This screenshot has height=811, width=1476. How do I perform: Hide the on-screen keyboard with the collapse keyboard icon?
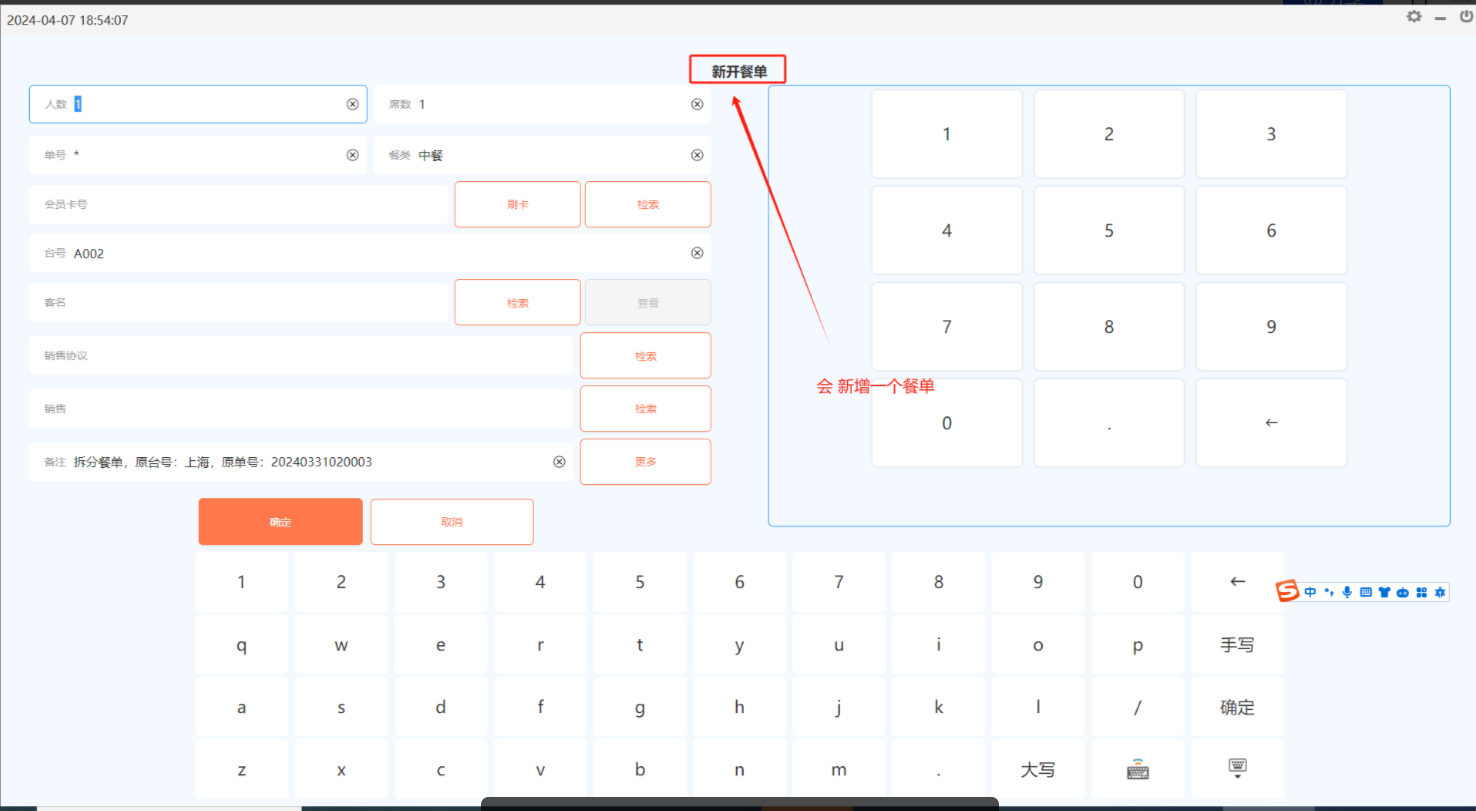[x=1237, y=769]
